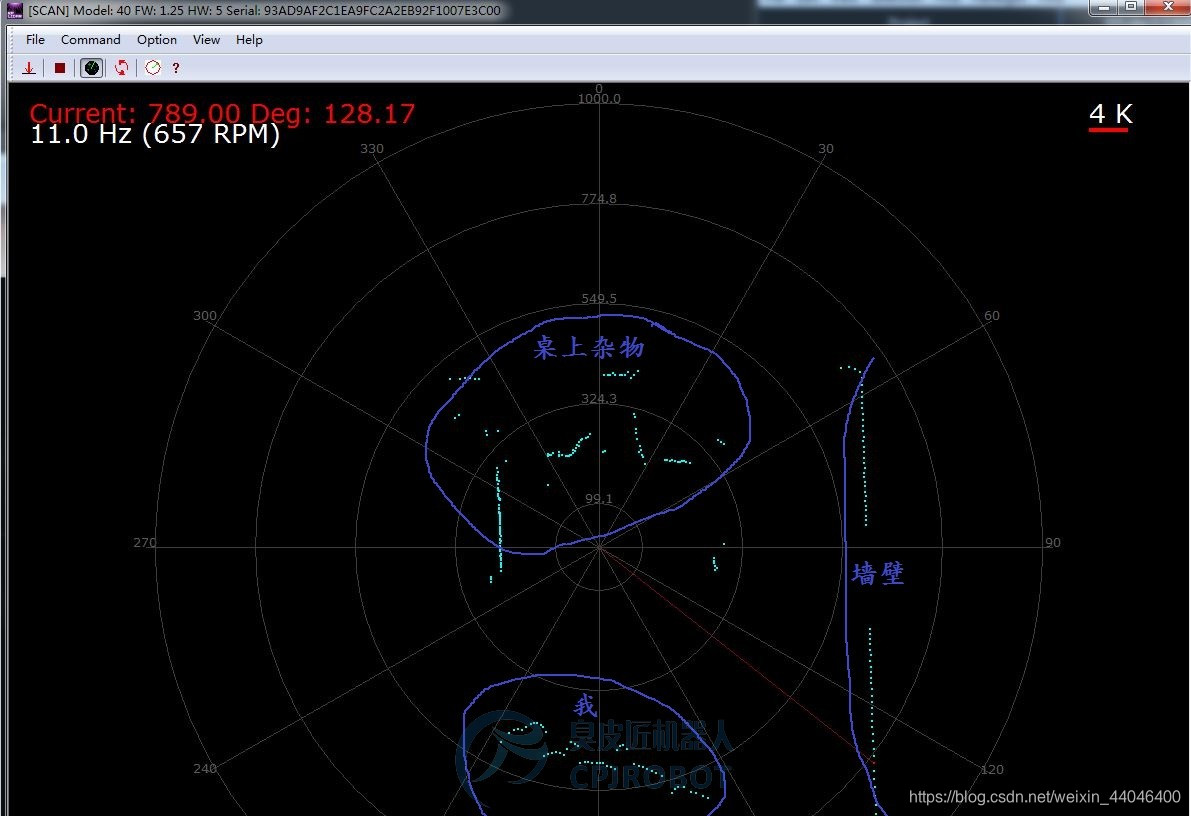Minimize the SCAN window
Viewport: 1191px width, 816px height.
tap(1103, 8)
